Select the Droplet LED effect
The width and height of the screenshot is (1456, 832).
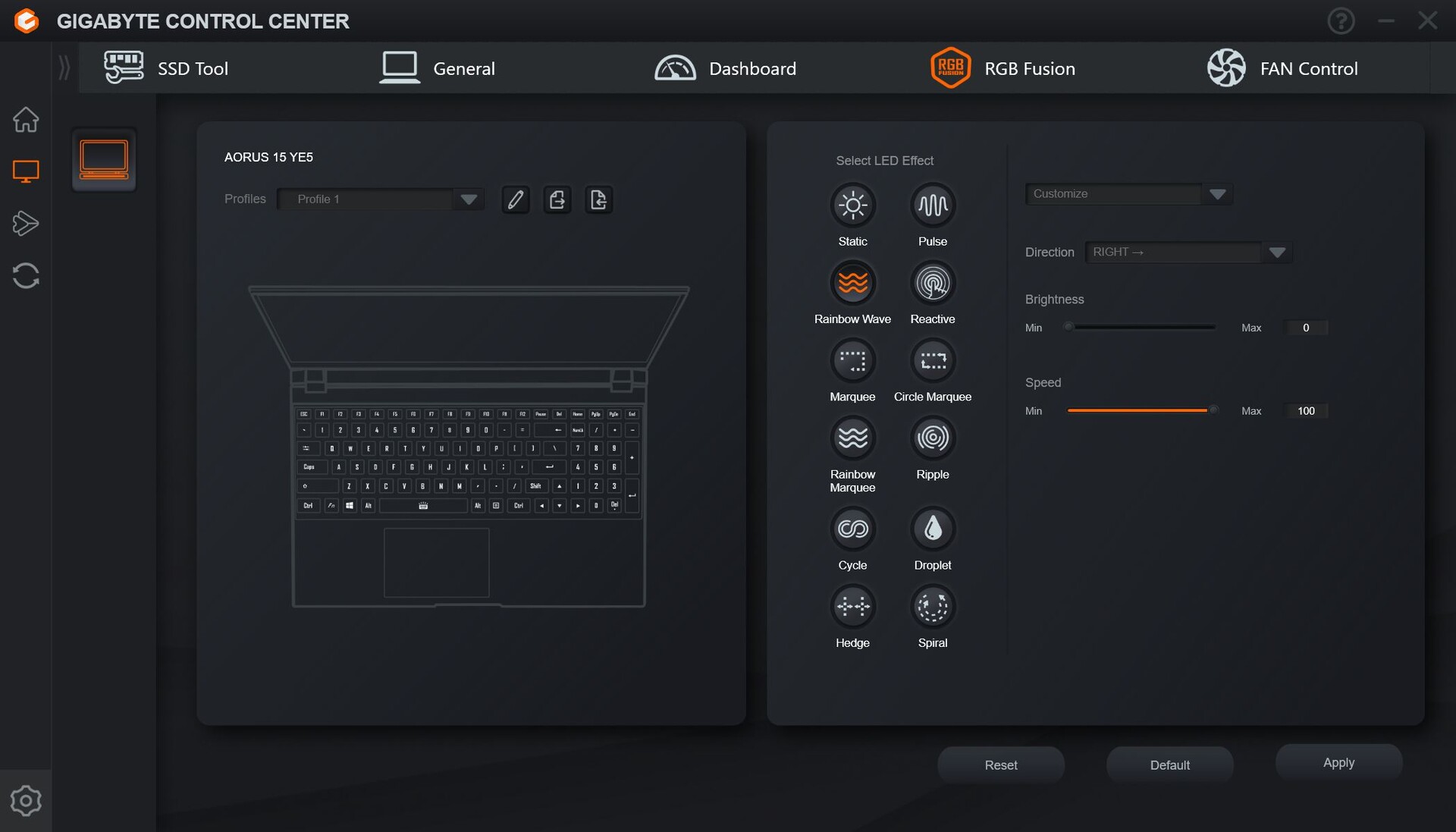pos(932,529)
